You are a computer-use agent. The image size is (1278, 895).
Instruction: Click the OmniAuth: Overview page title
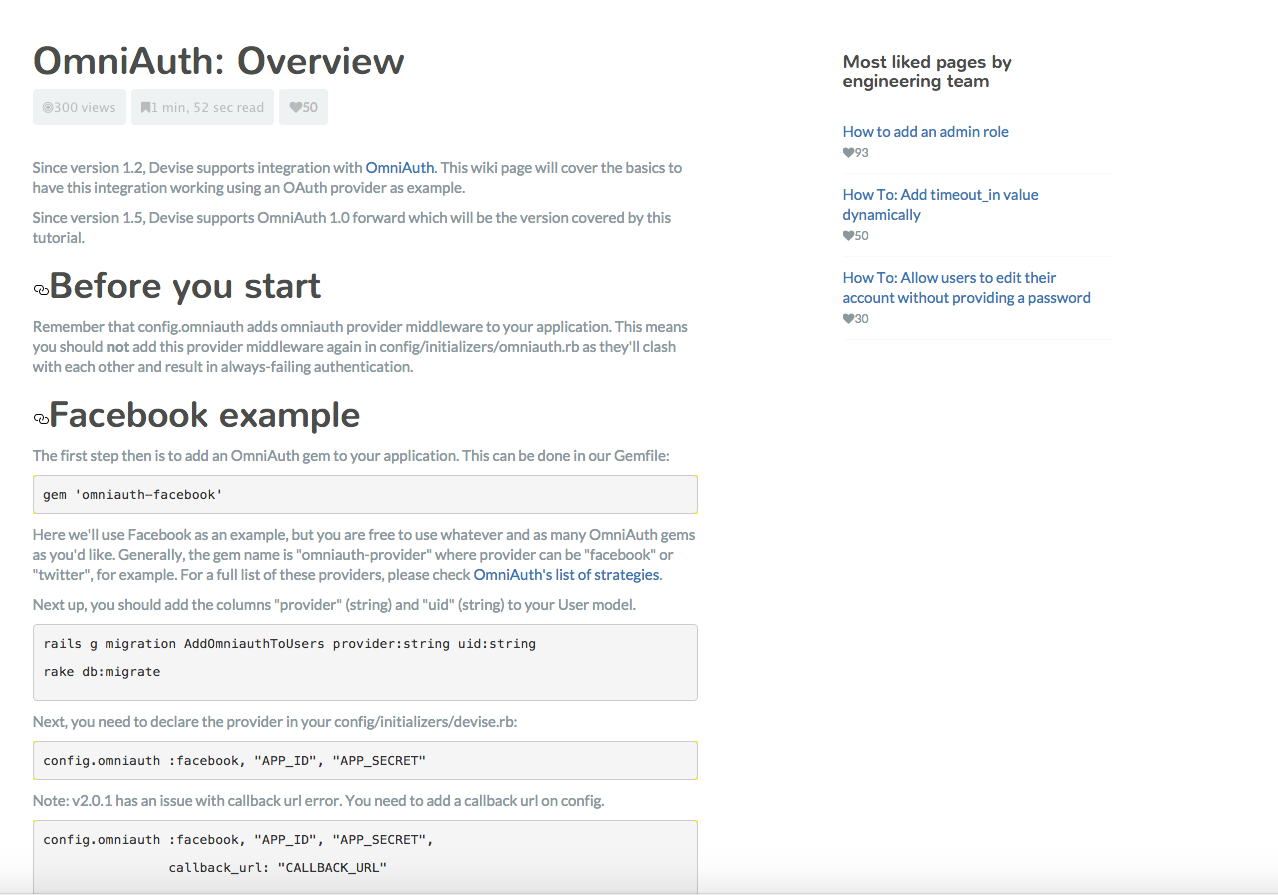[x=219, y=61]
